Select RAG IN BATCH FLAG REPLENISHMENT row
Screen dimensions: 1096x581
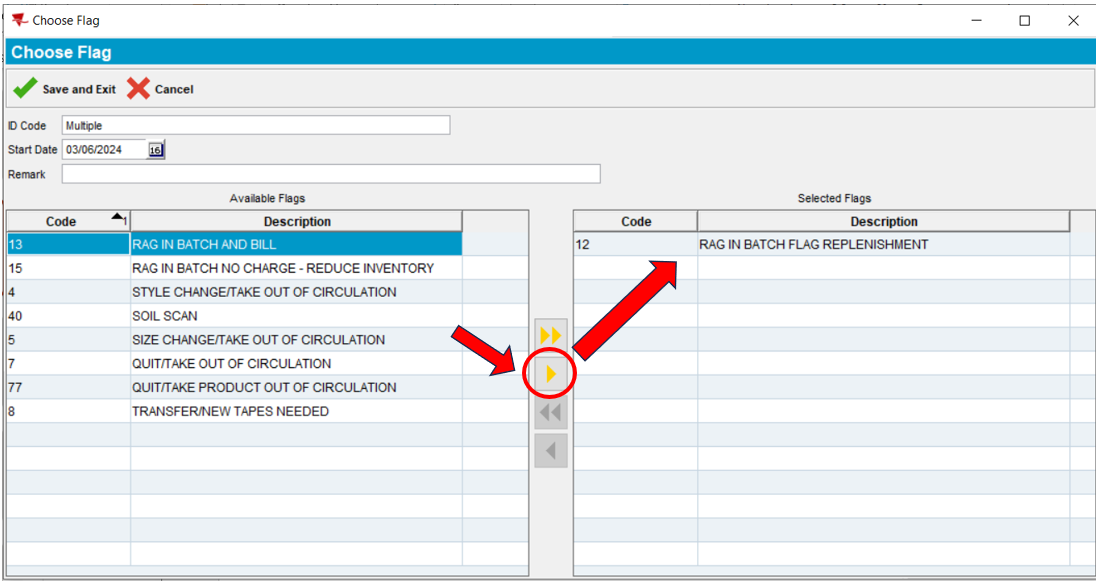(813, 244)
